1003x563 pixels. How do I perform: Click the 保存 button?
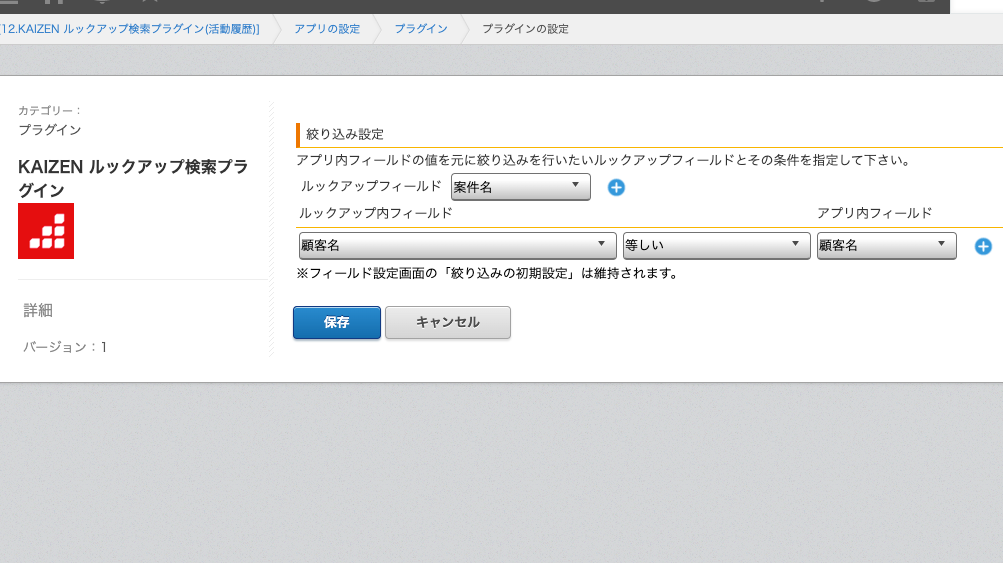tap(337, 322)
